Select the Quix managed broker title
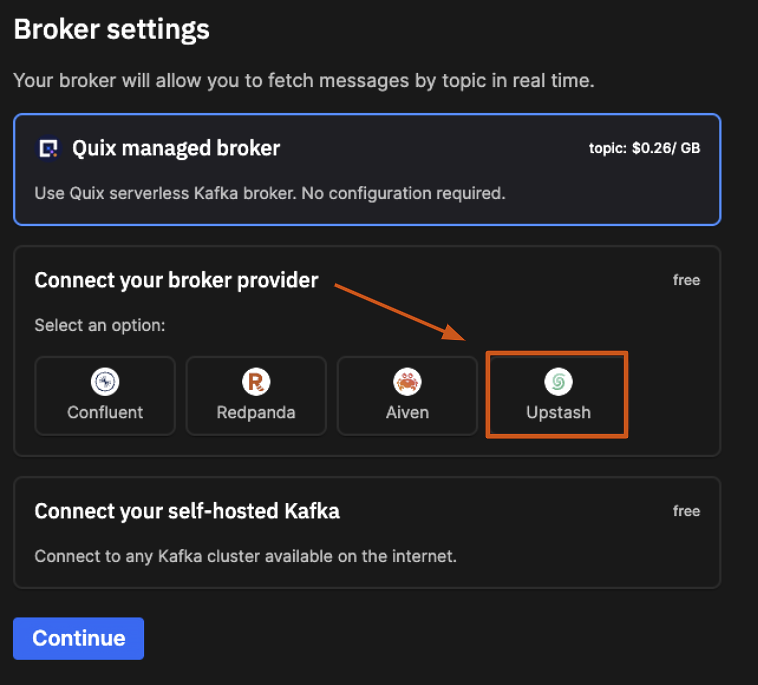Image resolution: width=758 pixels, height=685 pixels. pyautogui.click(x=176, y=149)
